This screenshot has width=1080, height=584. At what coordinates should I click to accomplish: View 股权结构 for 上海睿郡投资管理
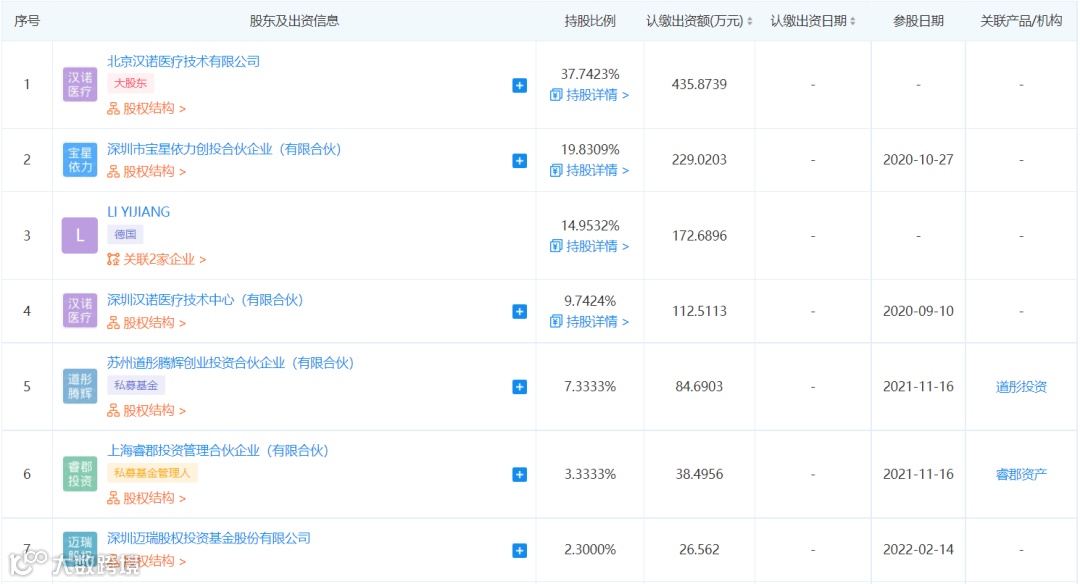147,497
